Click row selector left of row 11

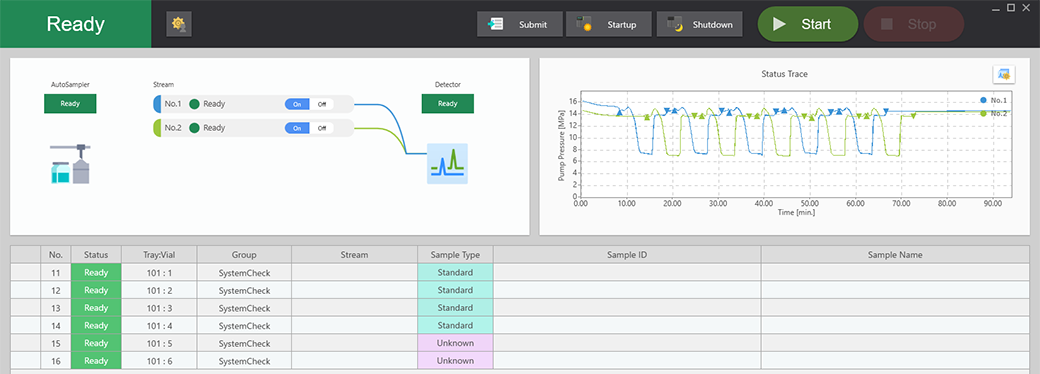(x=26, y=273)
